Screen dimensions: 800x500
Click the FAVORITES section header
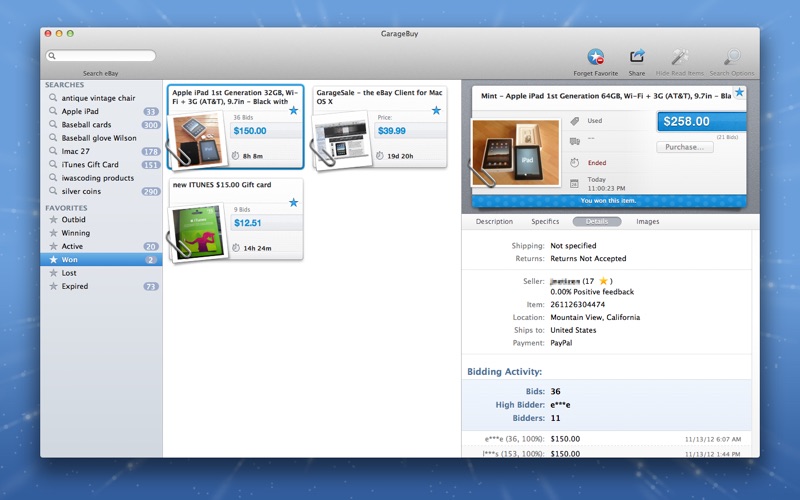click(x=66, y=208)
